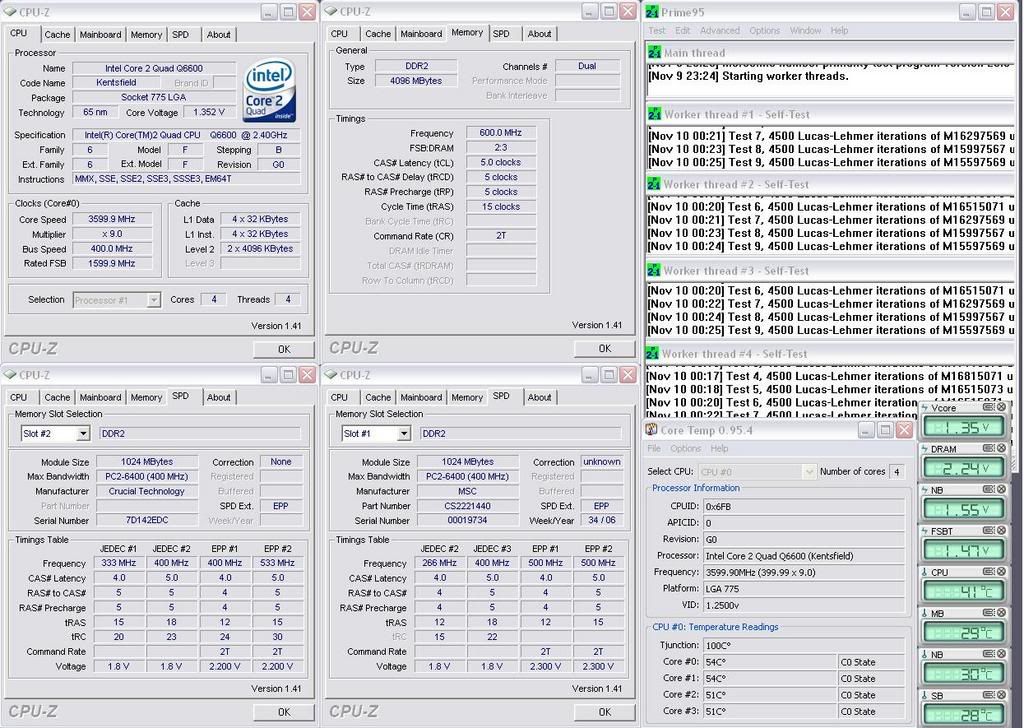Click Worker thread #3 window icon

coord(654,270)
